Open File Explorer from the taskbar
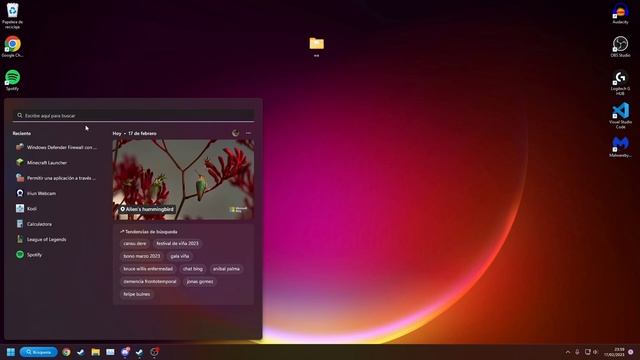Screen dimensions: 640x360 click(x=96, y=352)
